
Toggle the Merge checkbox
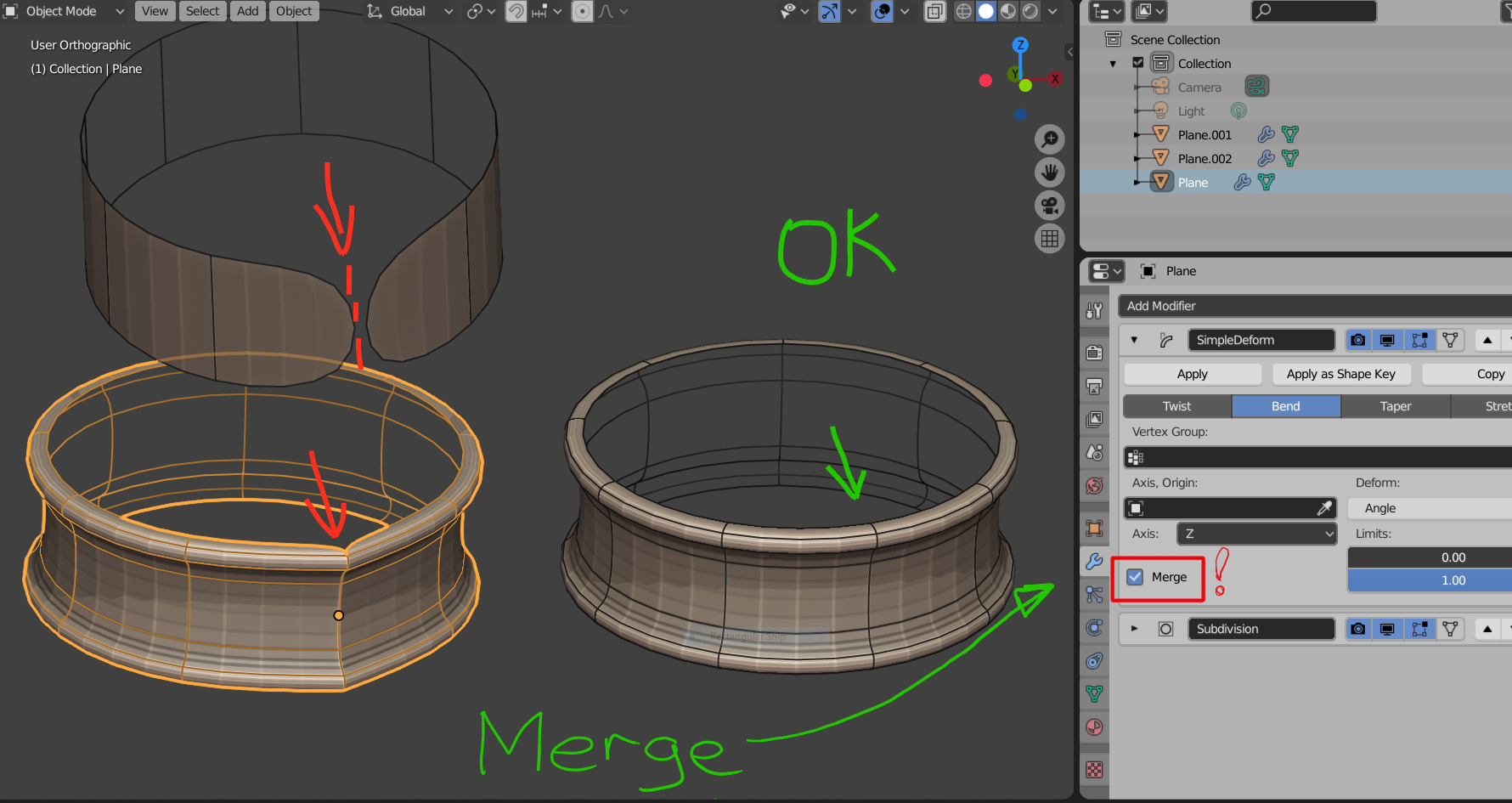[x=1135, y=577]
